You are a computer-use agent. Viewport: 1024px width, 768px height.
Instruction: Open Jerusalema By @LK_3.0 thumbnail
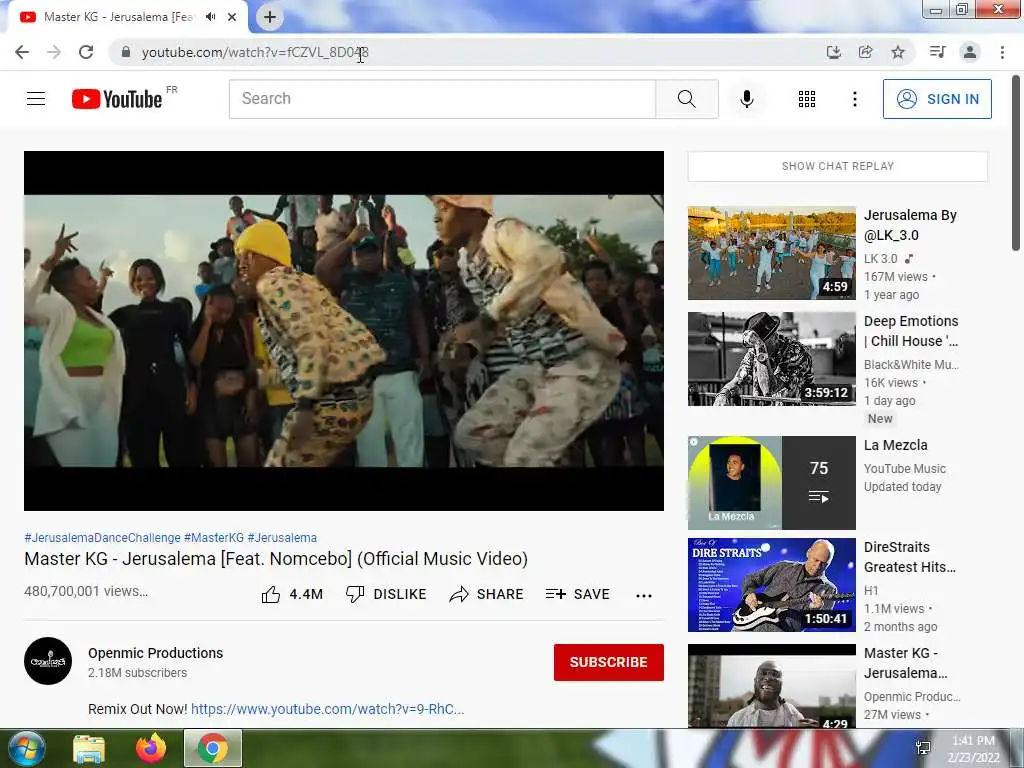pyautogui.click(x=771, y=253)
